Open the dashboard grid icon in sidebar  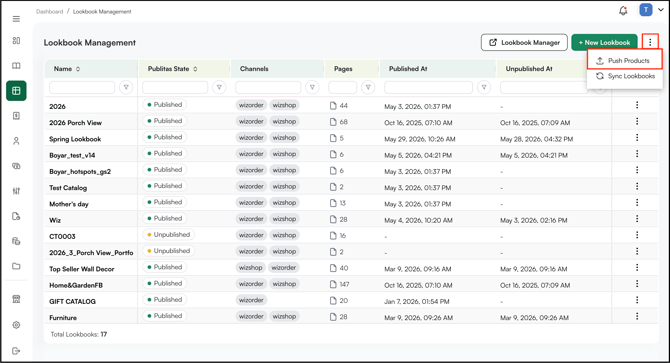[16, 41]
